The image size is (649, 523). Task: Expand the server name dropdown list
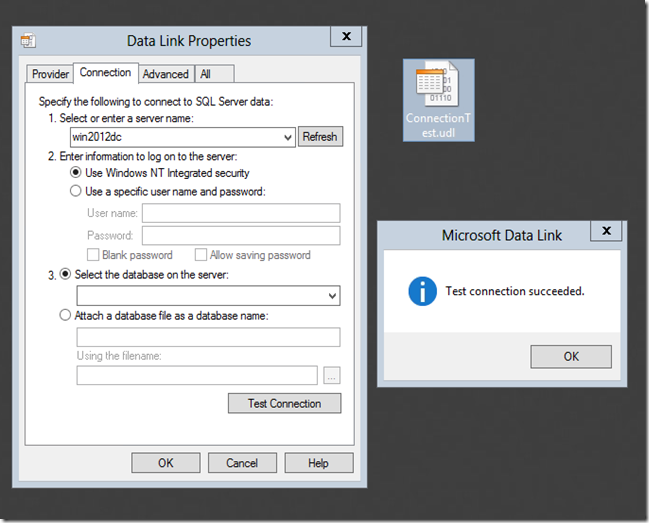288,137
